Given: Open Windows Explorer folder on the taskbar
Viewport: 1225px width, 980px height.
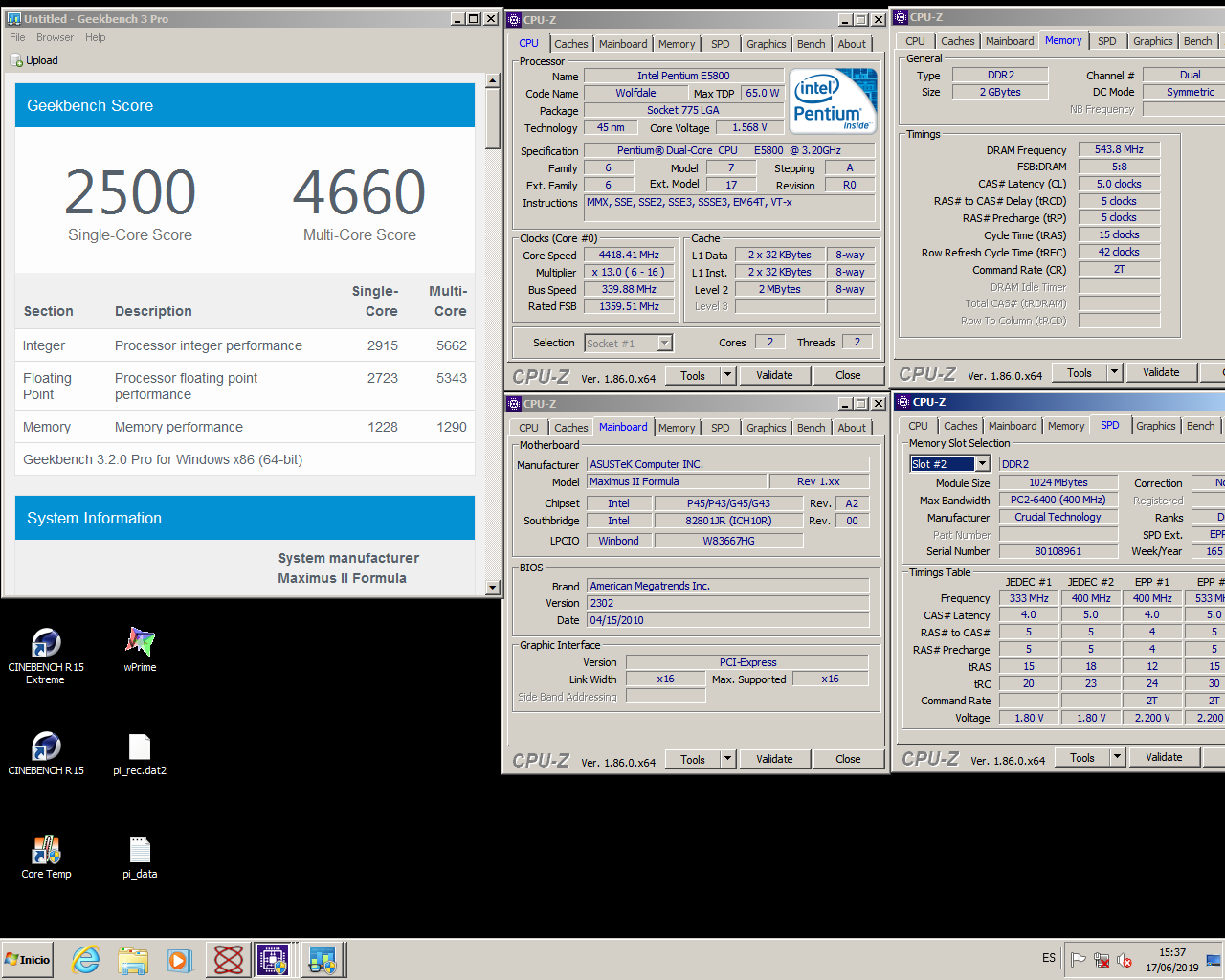Looking at the screenshot, I should 133,959.
